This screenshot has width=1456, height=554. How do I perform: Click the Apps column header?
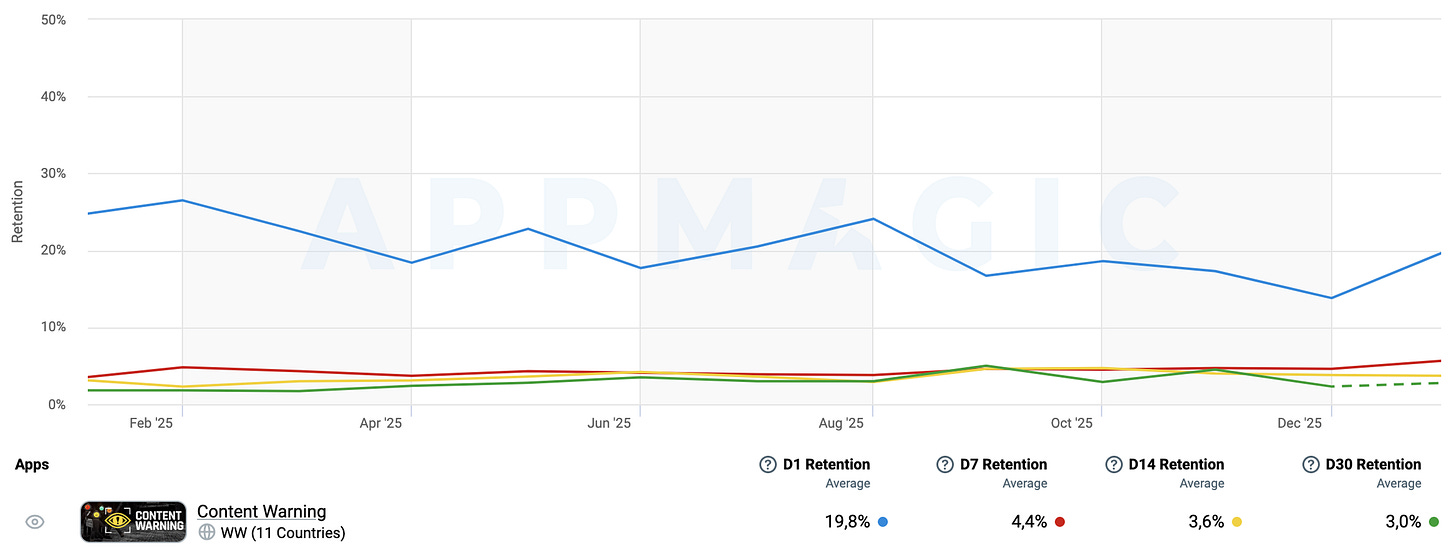(32, 464)
